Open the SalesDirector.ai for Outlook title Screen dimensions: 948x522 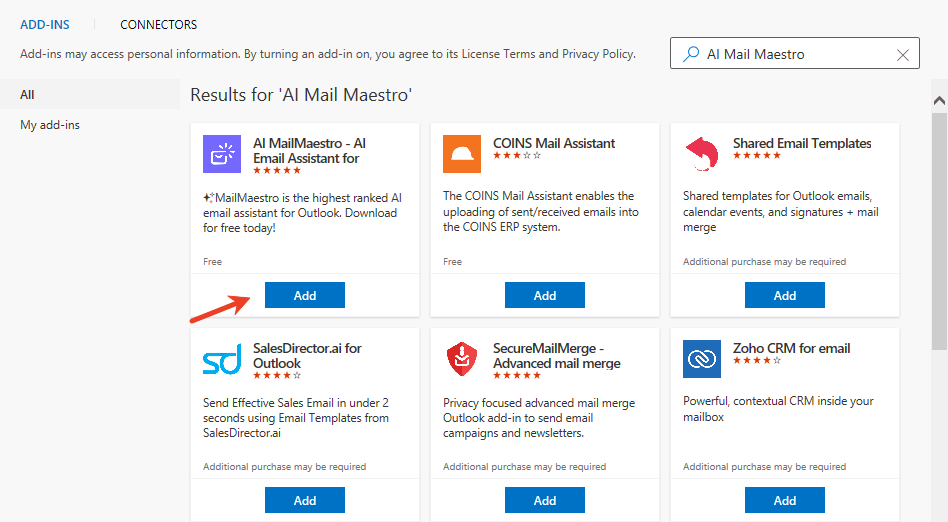point(307,356)
